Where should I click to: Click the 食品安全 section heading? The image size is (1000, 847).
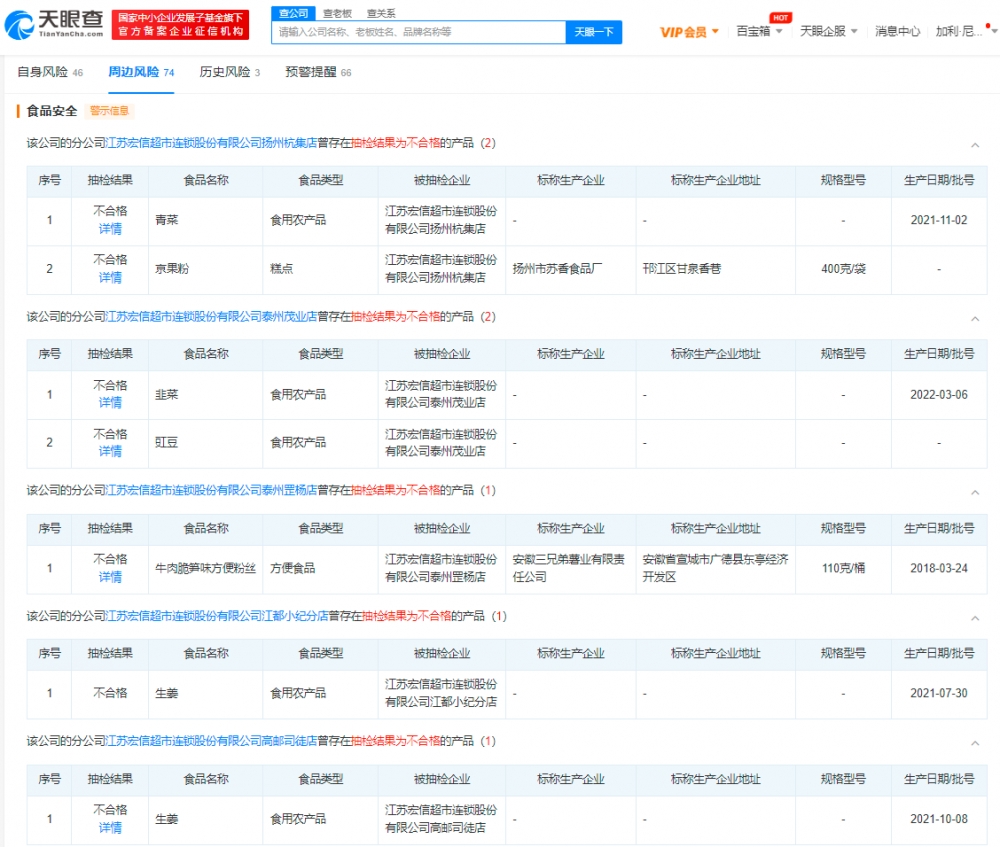tap(52, 111)
